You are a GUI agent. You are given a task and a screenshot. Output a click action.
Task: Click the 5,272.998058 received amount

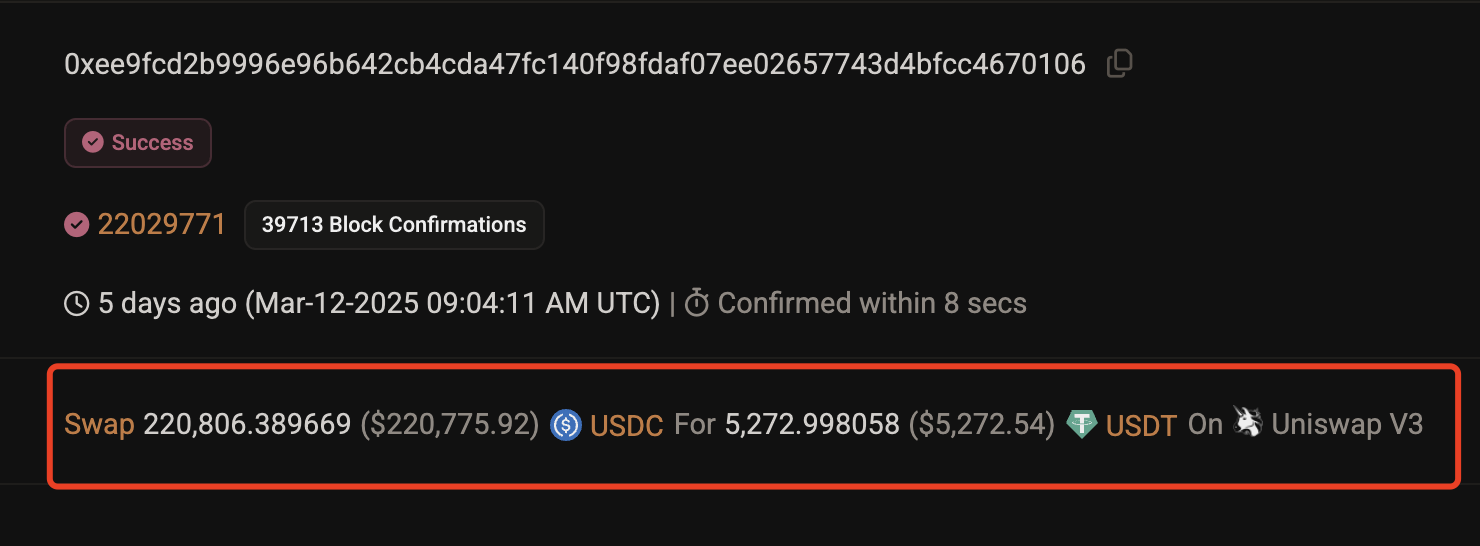click(812, 425)
